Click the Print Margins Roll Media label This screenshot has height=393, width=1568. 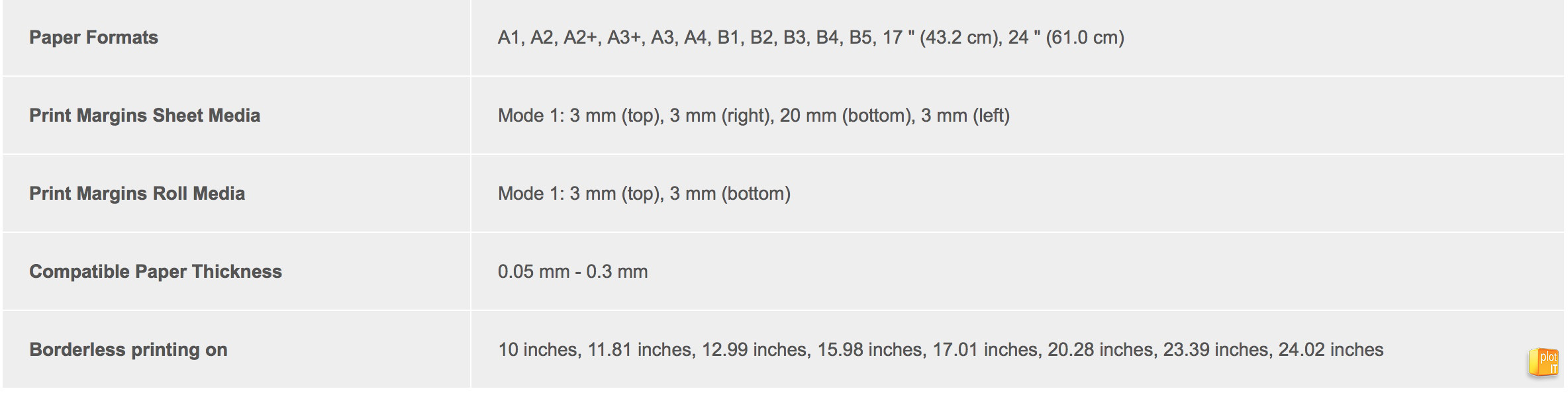[137, 194]
